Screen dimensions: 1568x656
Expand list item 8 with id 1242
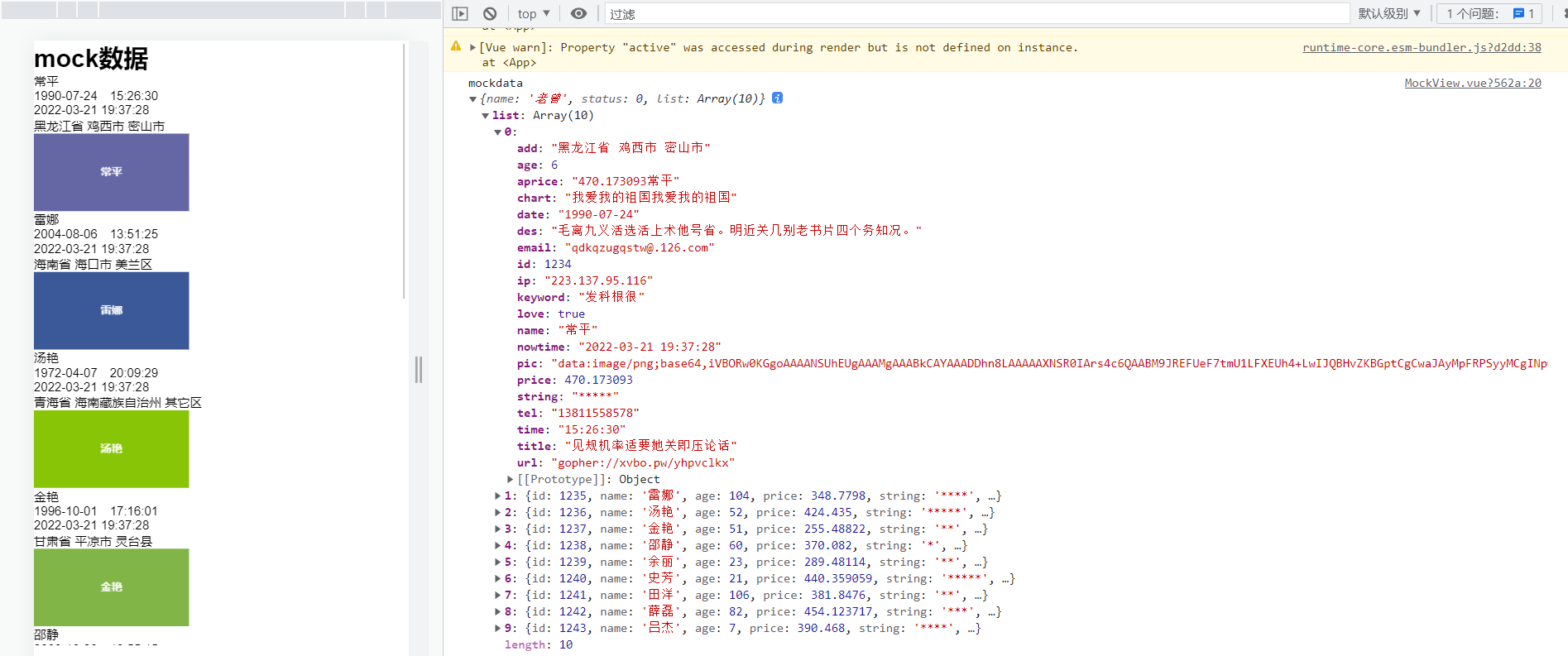click(x=497, y=611)
